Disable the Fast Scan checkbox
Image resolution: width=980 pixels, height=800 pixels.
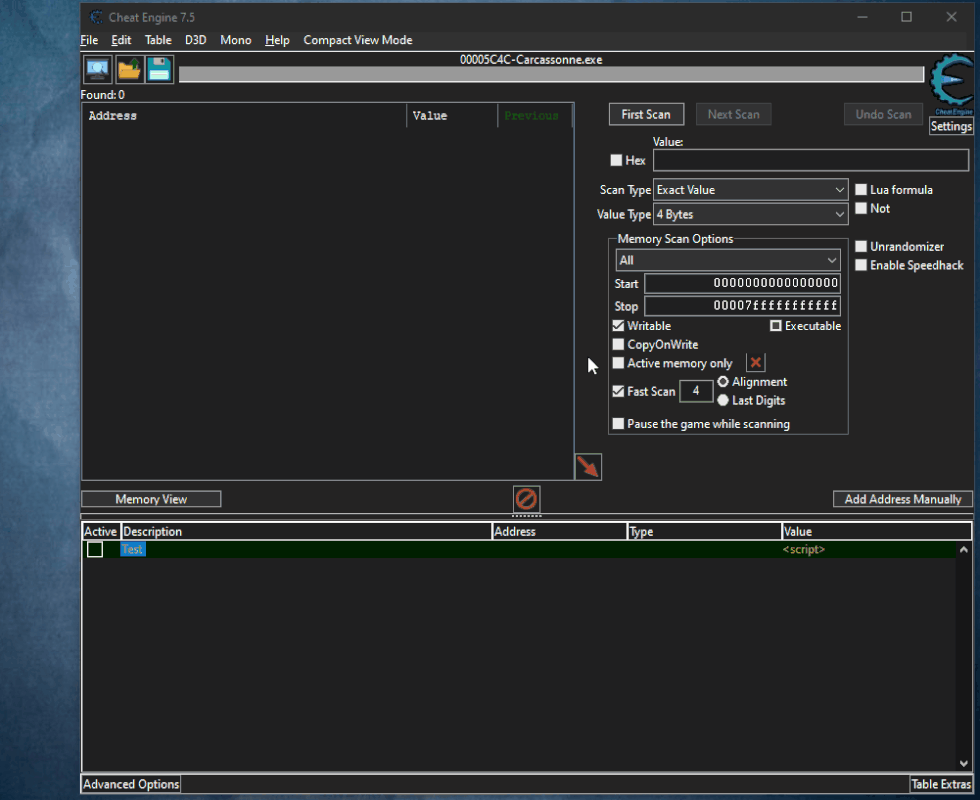click(x=618, y=391)
